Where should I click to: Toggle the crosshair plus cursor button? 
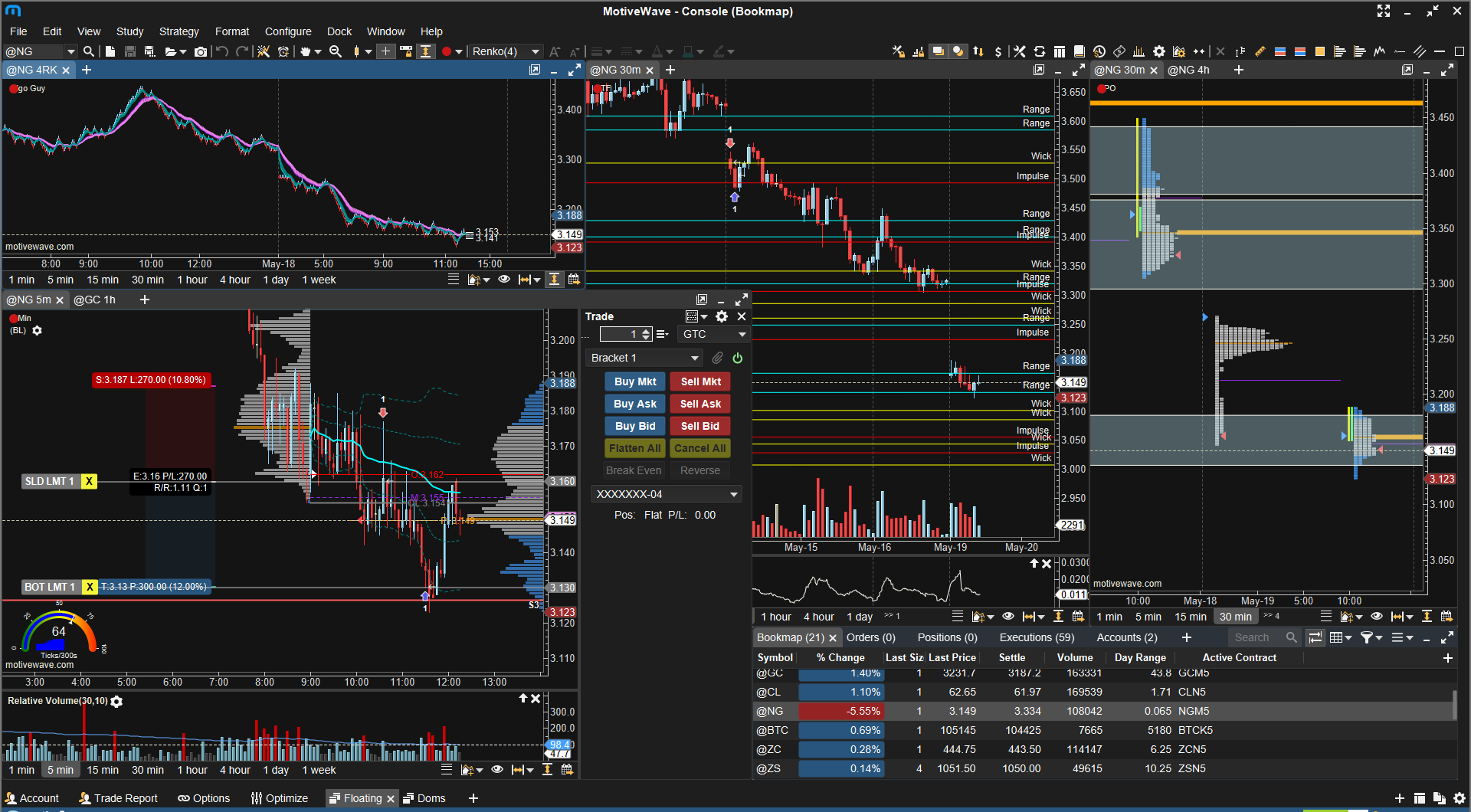[x=386, y=51]
